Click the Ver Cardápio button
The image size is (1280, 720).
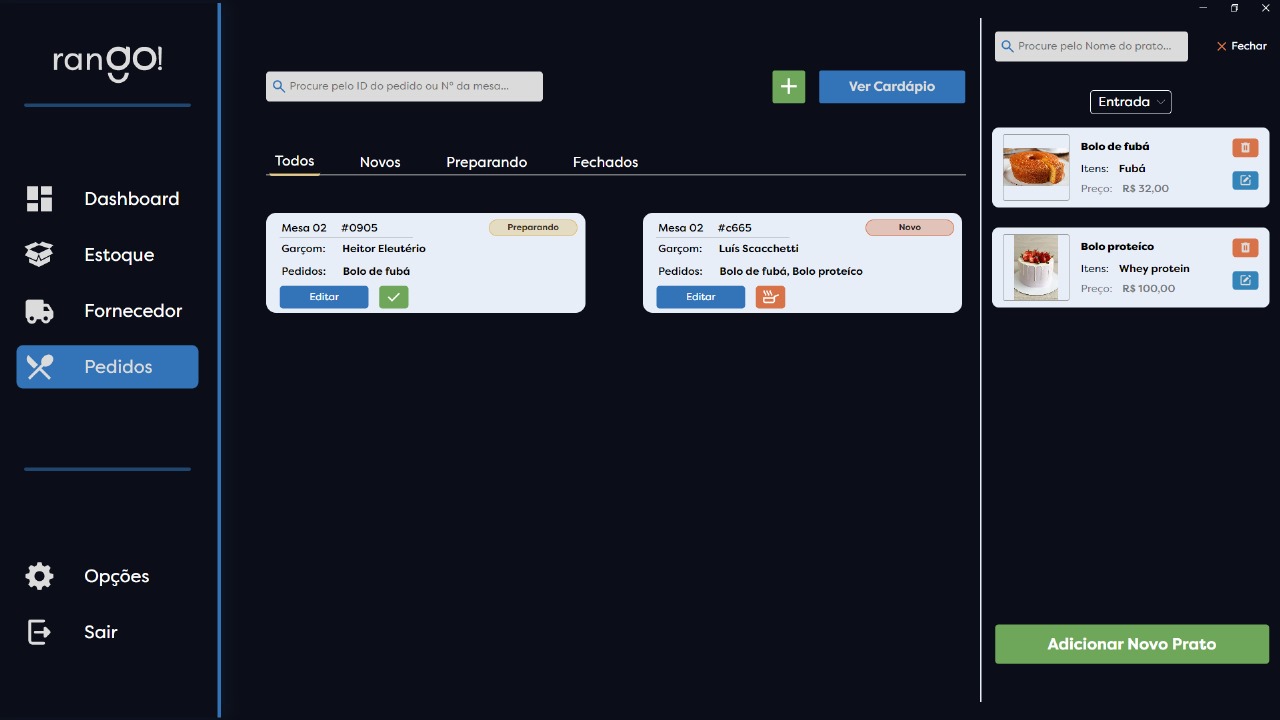pyautogui.click(x=891, y=87)
